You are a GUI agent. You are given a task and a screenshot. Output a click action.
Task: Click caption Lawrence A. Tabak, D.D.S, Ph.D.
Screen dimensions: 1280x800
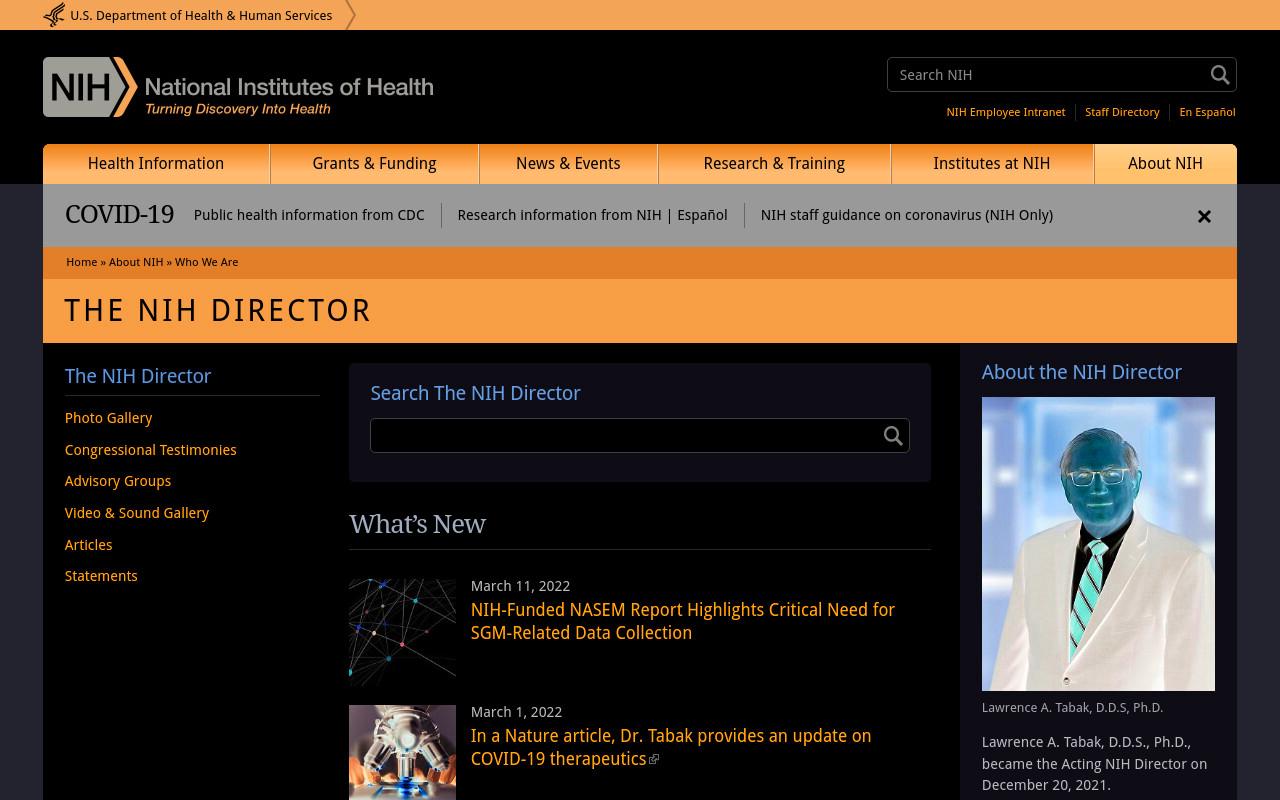click(x=1072, y=707)
